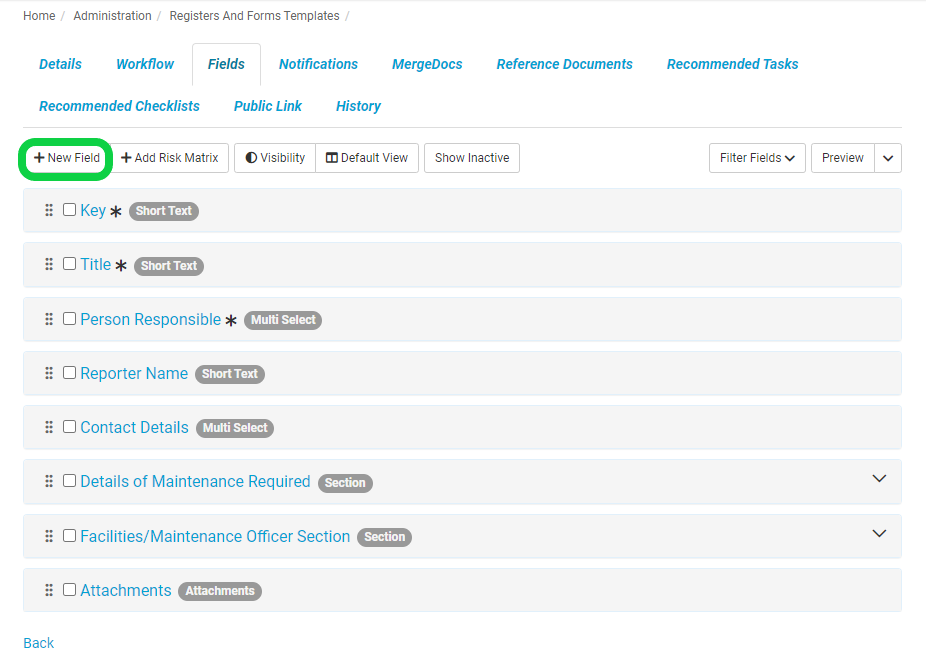Viewport: 926px width, 662px height.
Task: Click the Visibility button
Action: click(275, 158)
